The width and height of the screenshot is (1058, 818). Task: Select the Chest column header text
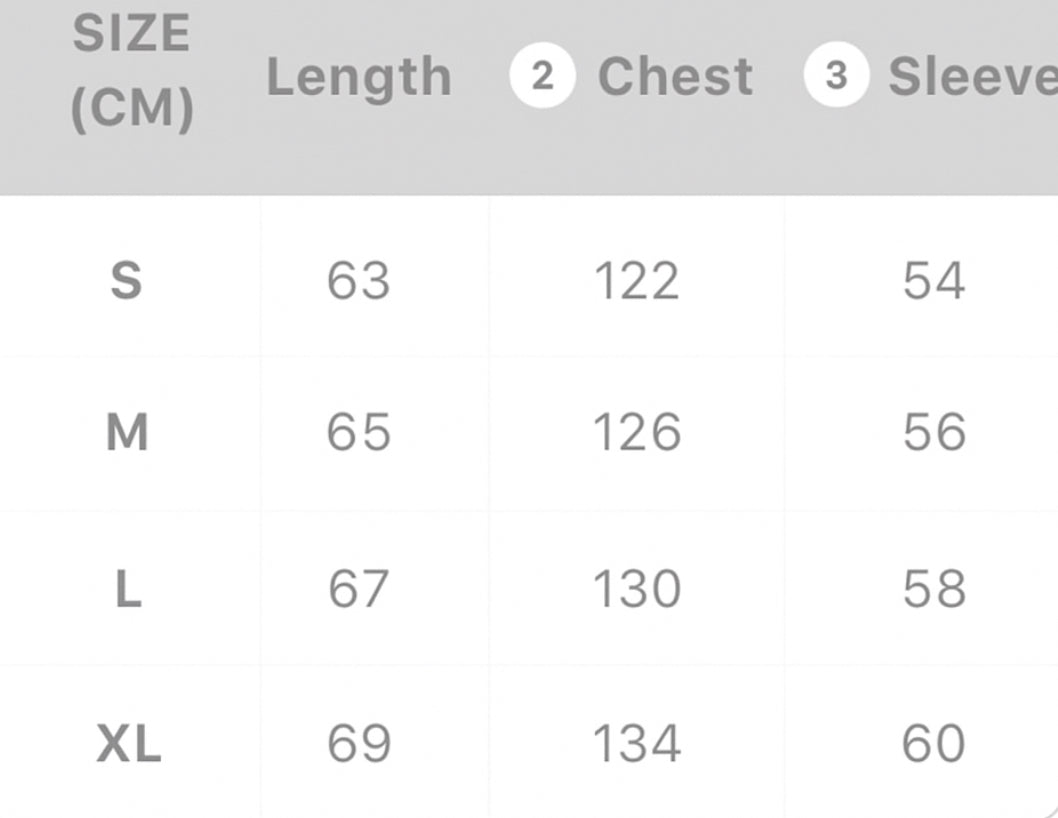click(675, 77)
